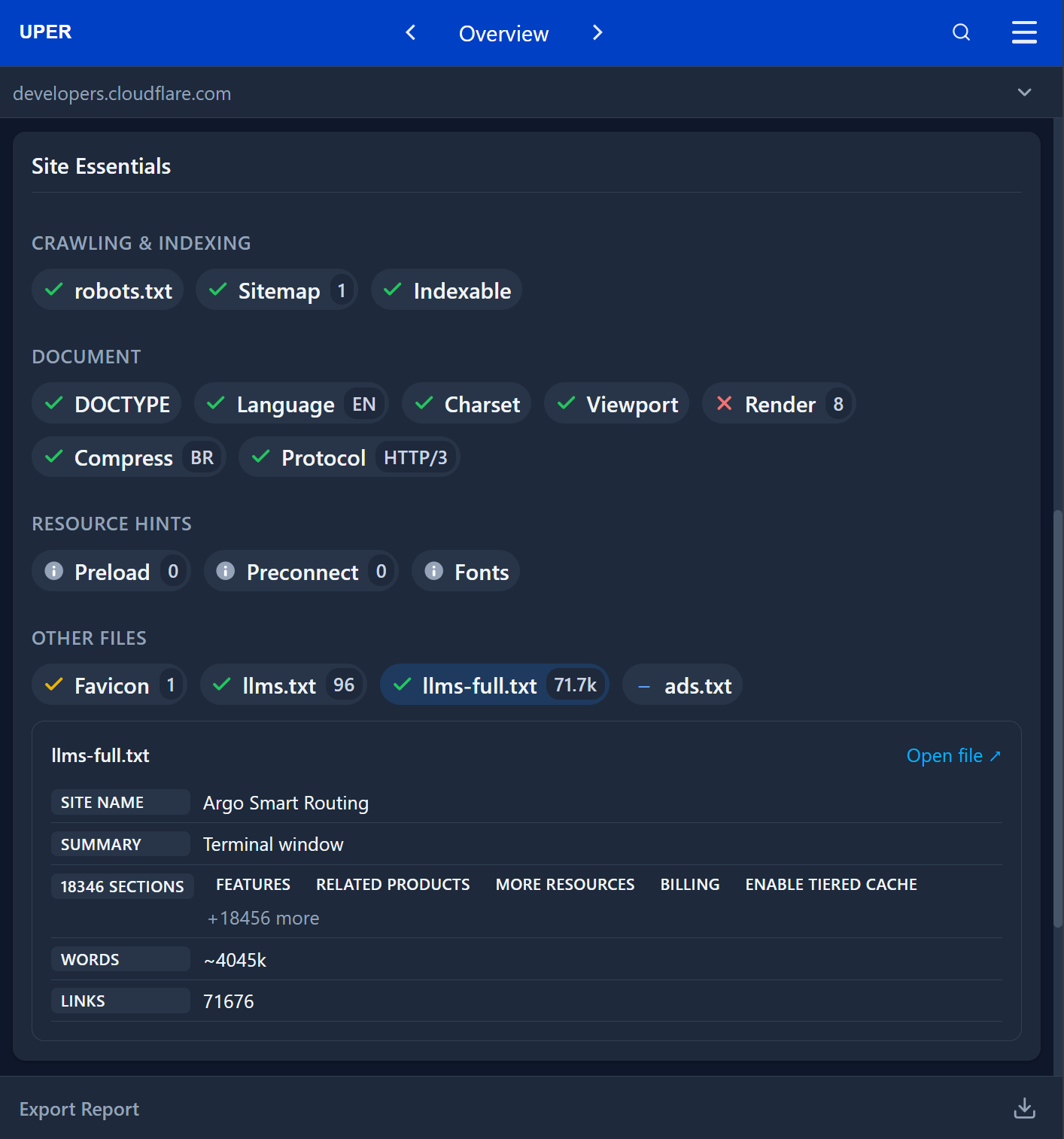1064x1139 pixels.
Task: Toggle the ads.txt badge
Action: [x=682, y=685]
